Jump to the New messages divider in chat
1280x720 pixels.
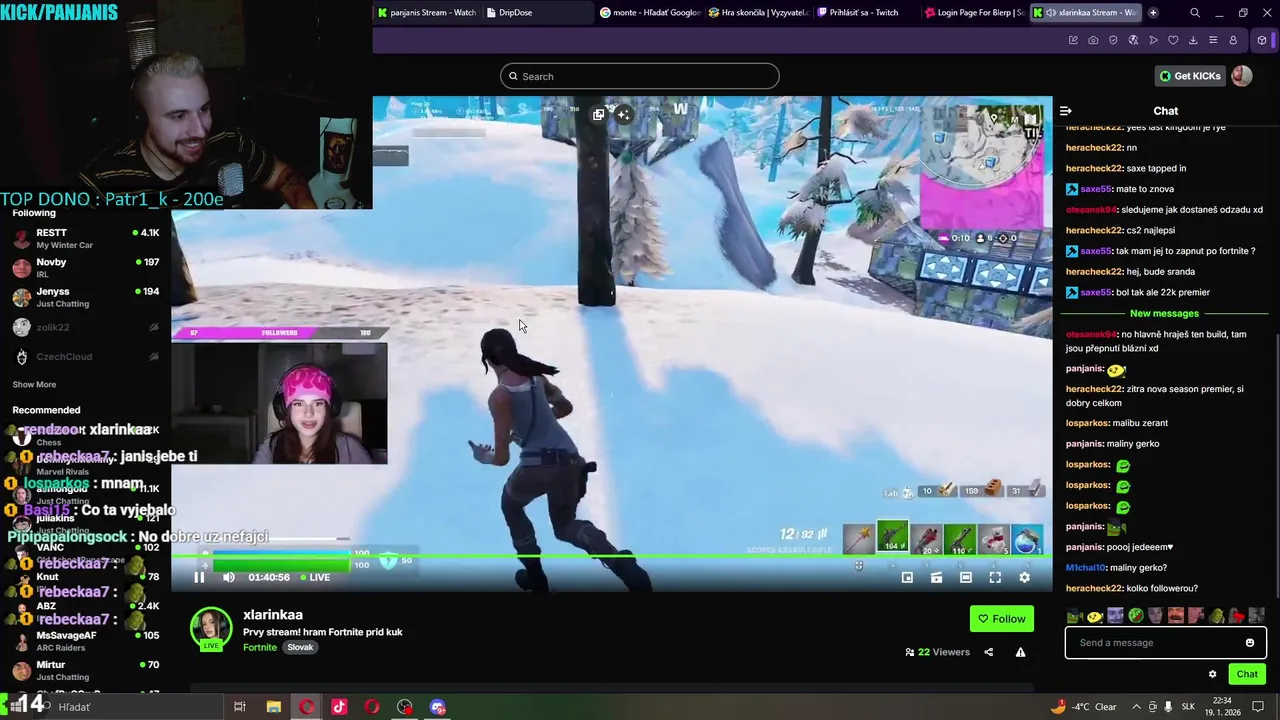[x=1164, y=313]
